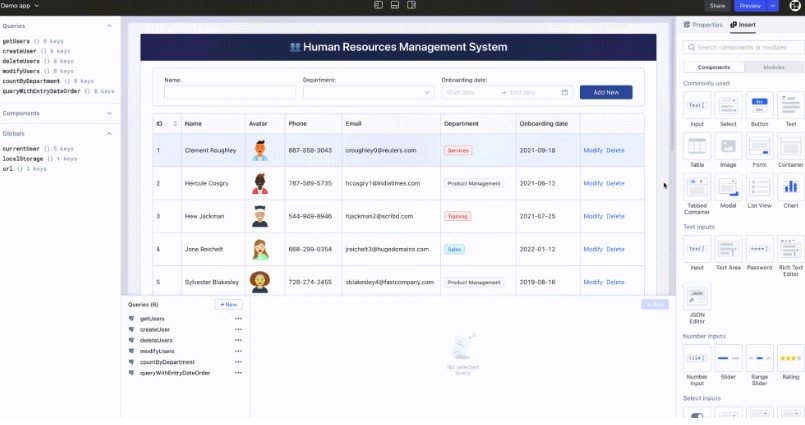Pick the Tabbed Container component icon

[697, 187]
